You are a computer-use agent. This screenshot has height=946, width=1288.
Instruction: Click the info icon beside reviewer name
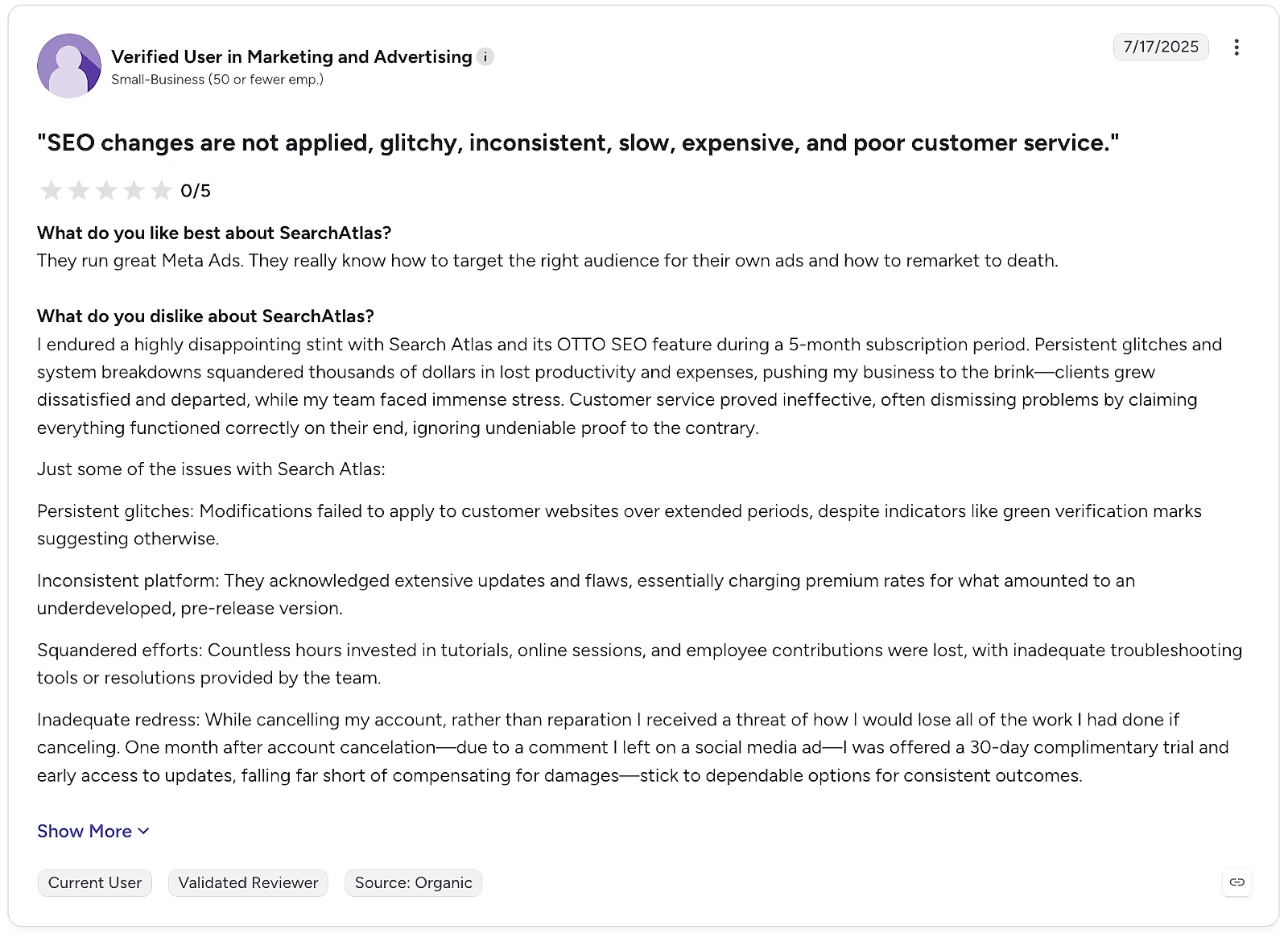[x=485, y=56]
